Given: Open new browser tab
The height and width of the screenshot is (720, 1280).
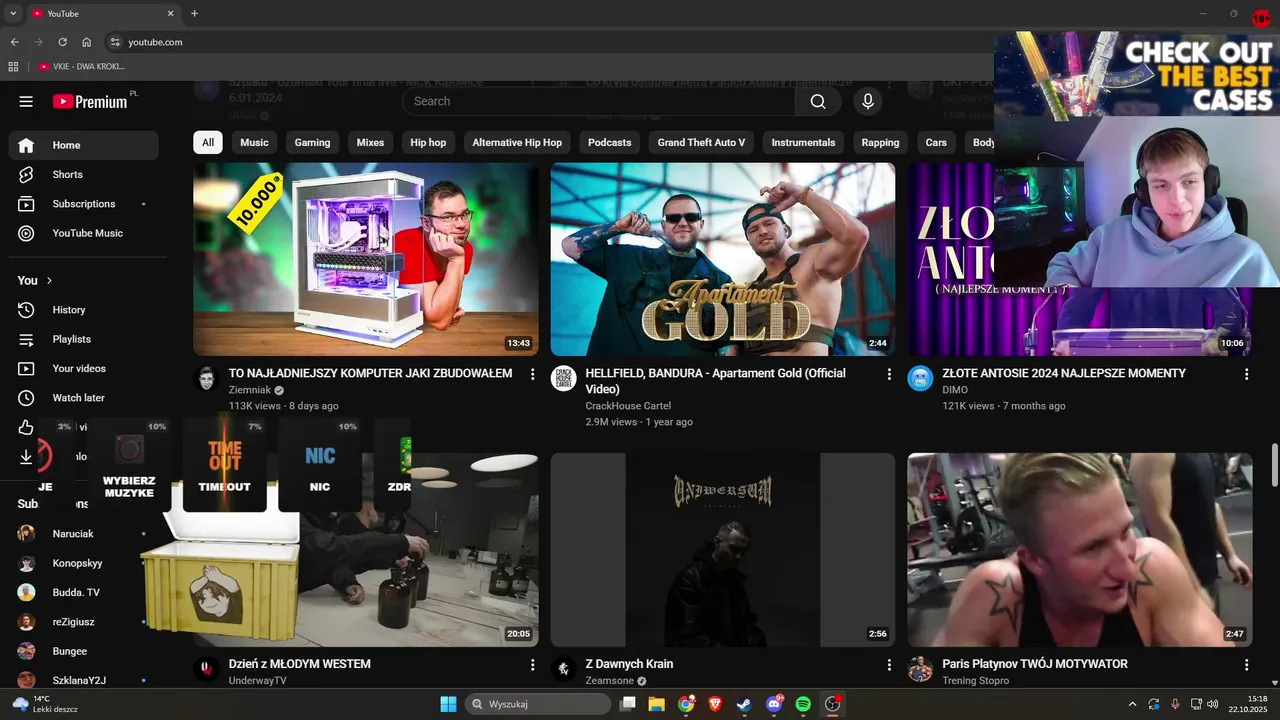Looking at the screenshot, I should (x=194, y=13).
